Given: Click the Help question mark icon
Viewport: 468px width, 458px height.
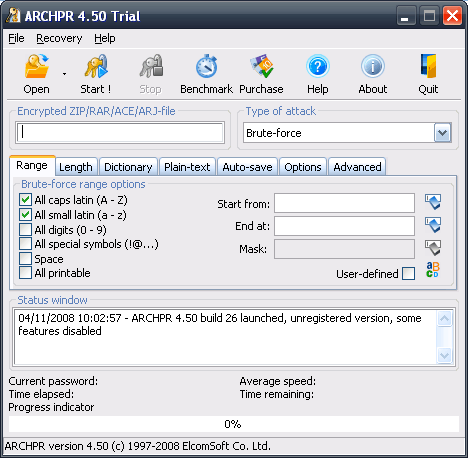Looking at the screenshot, I should 318,66.
